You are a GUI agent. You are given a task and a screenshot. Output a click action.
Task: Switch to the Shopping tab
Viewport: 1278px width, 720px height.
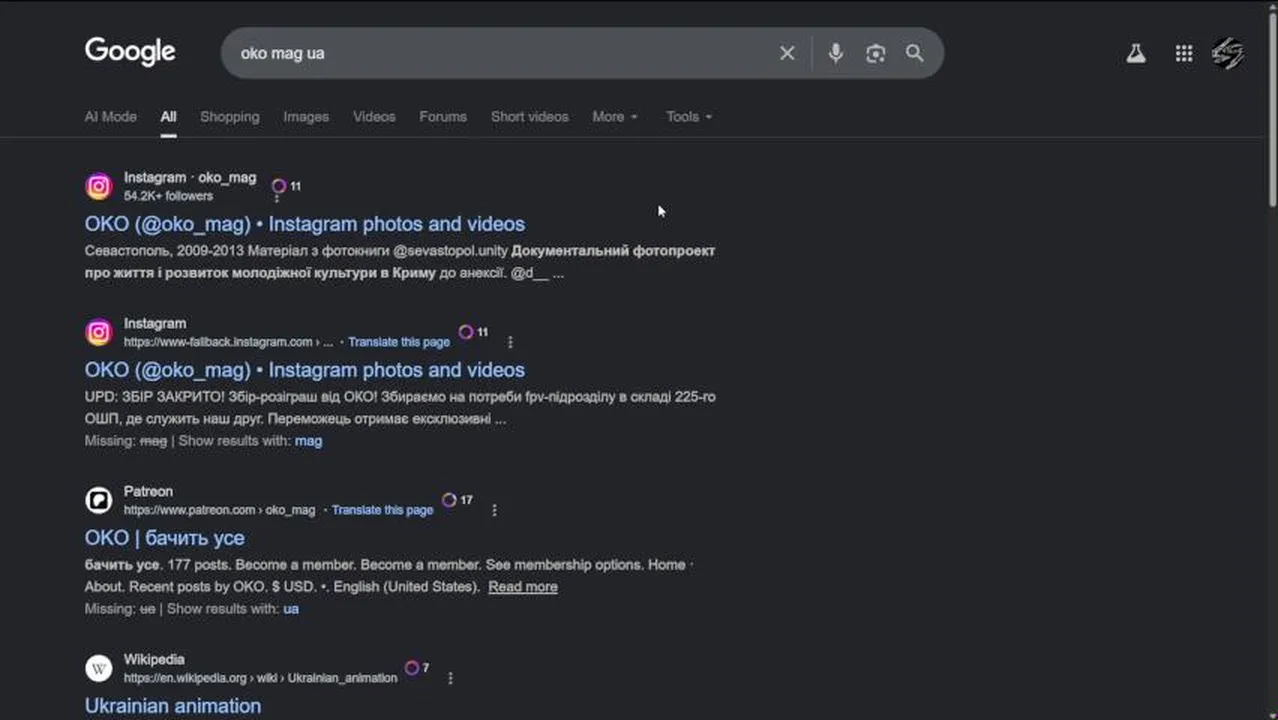click(x=229, y=117)
